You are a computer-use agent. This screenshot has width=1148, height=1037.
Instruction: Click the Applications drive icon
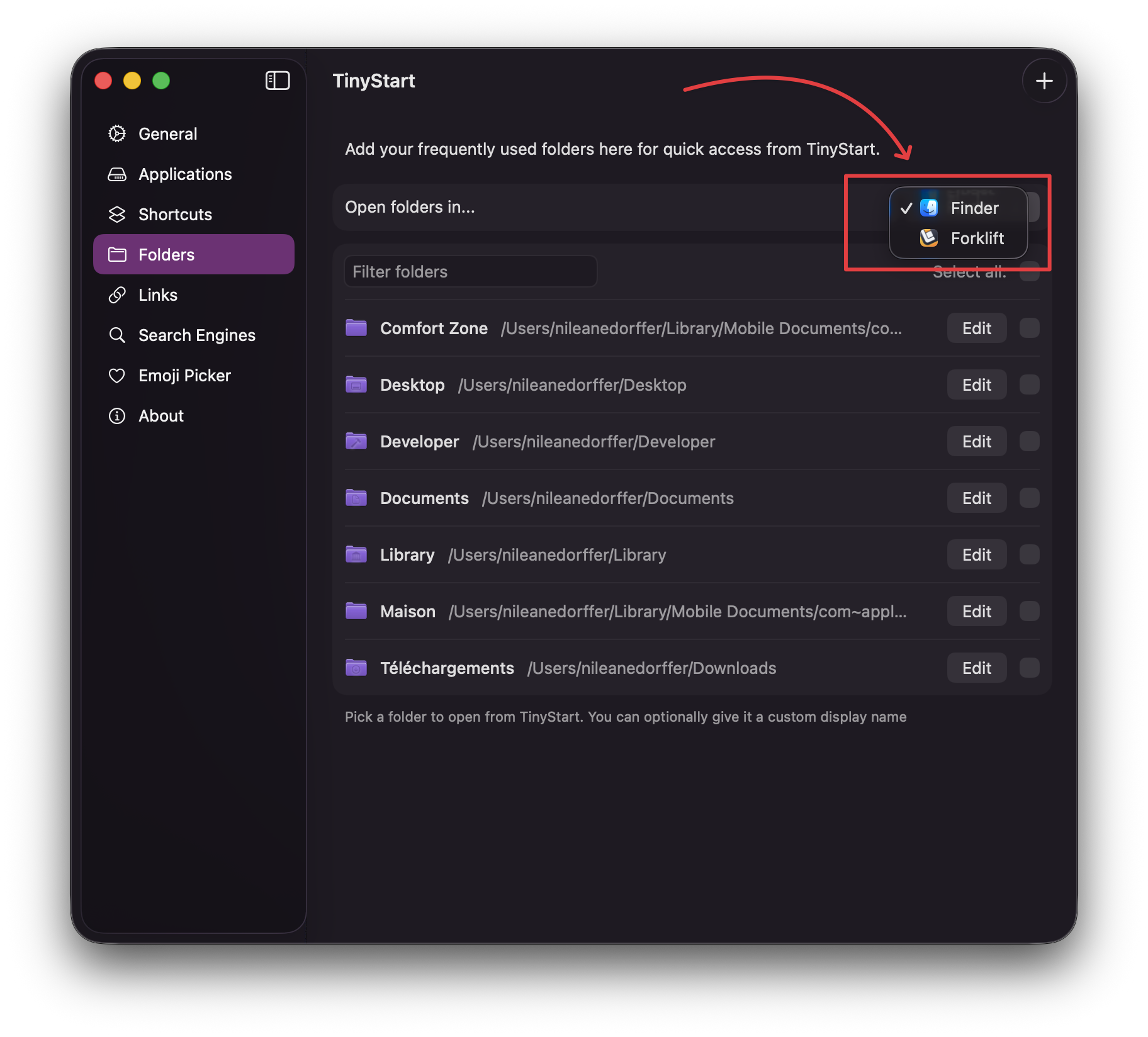117,174
